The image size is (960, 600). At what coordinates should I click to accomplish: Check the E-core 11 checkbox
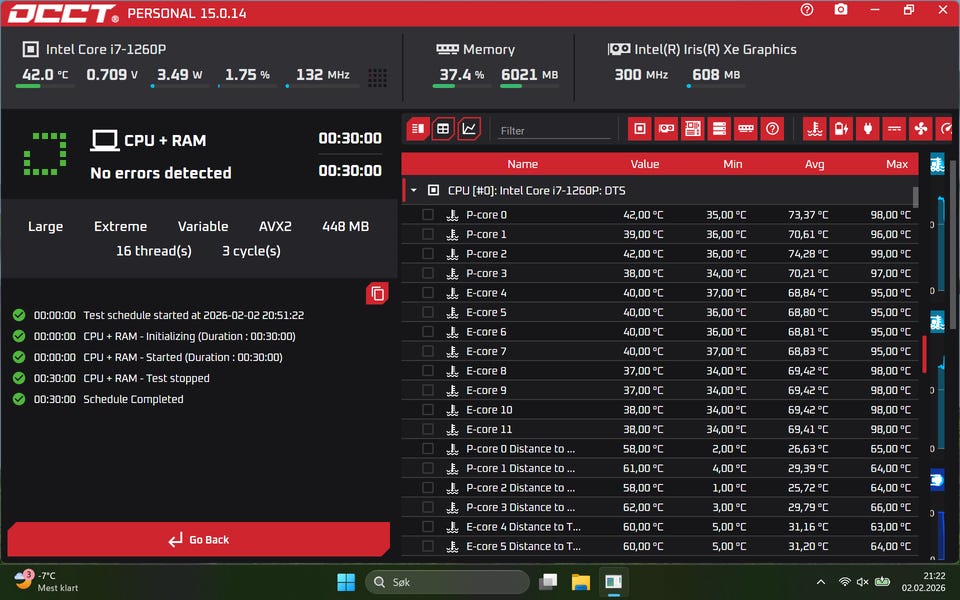(428, 429)
